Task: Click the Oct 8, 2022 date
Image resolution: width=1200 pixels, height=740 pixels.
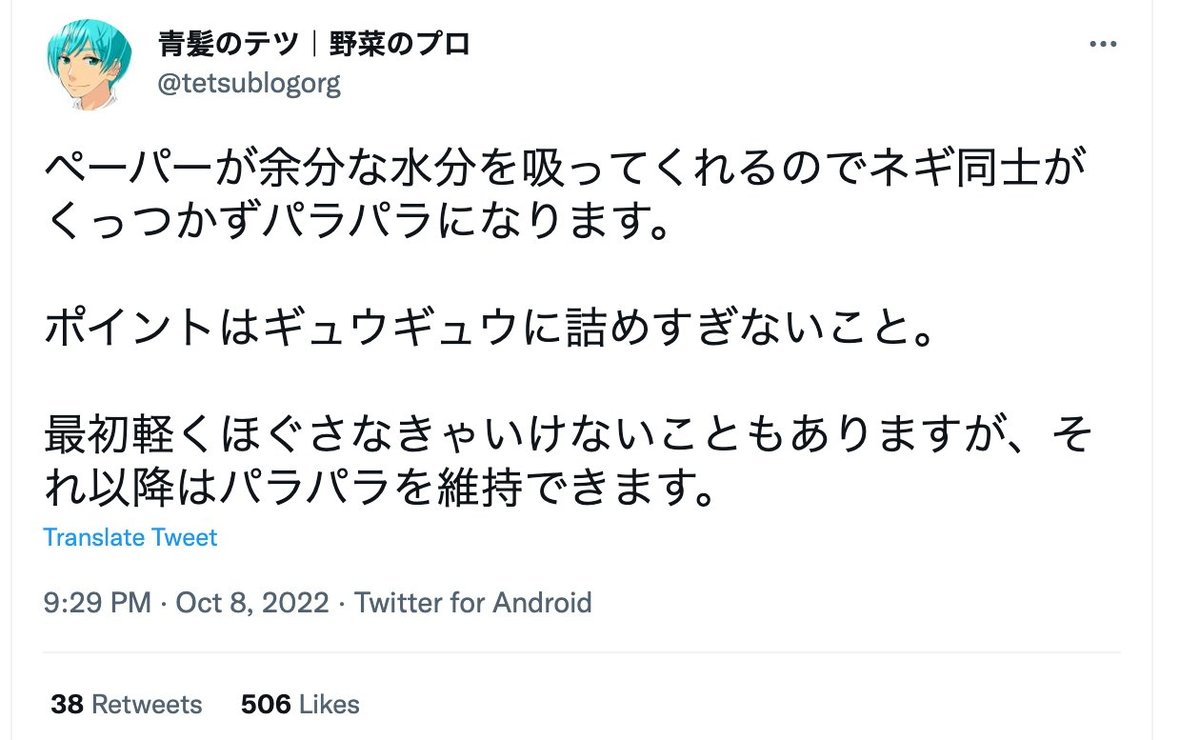Action: click(x=252, y=603)
